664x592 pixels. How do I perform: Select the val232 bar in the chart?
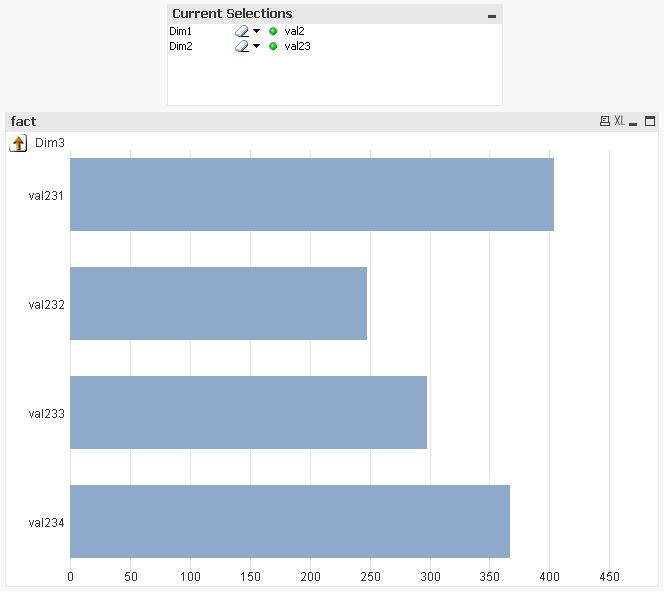219,303
